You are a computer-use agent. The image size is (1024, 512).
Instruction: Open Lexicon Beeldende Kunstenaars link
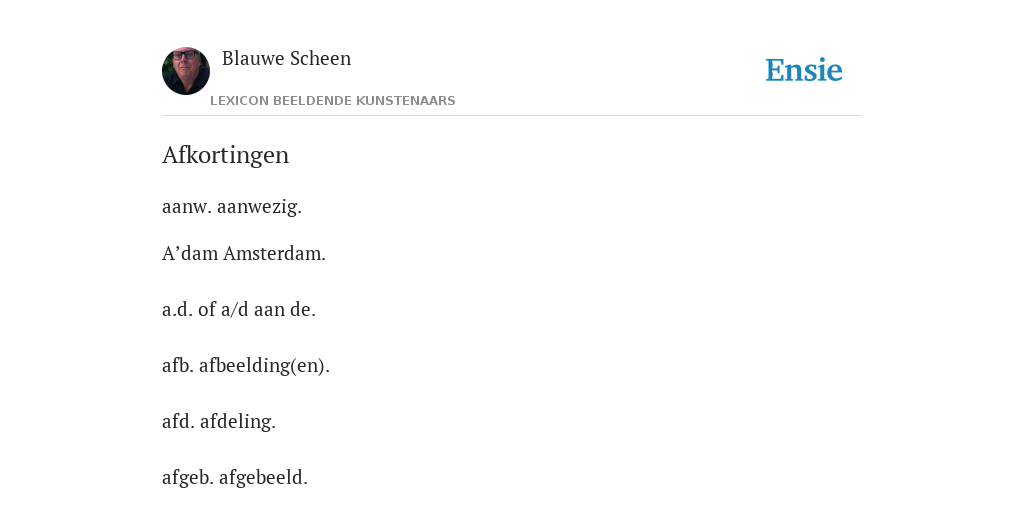(333, 101)
